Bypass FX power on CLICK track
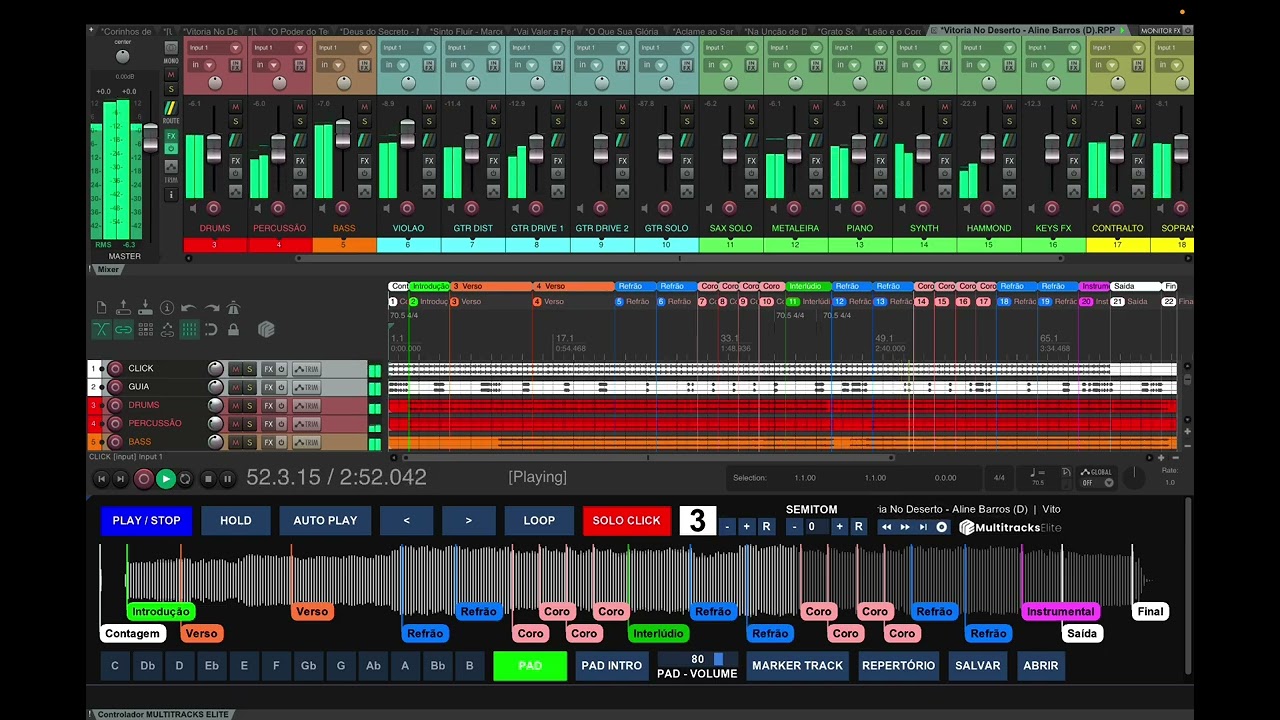 (x=281, y=369)
